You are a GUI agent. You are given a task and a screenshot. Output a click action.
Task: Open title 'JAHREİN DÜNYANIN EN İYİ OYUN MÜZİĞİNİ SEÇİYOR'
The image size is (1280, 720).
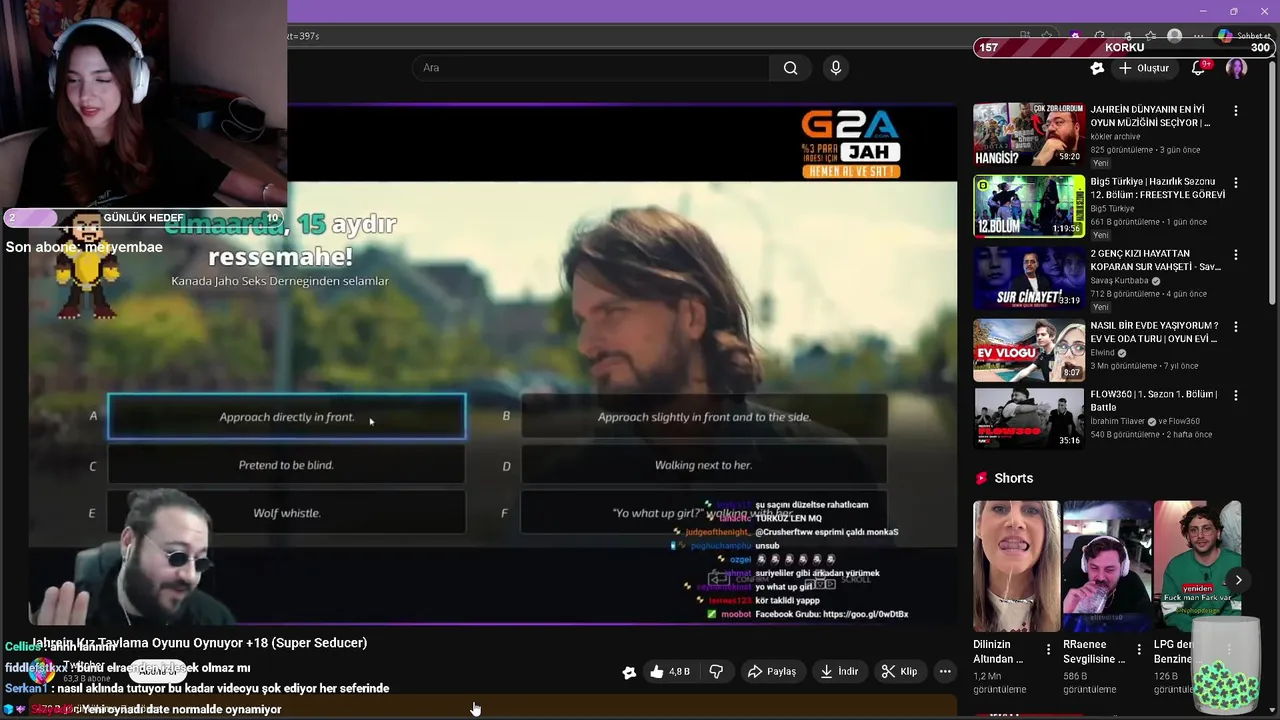(x=1150, y=116)
